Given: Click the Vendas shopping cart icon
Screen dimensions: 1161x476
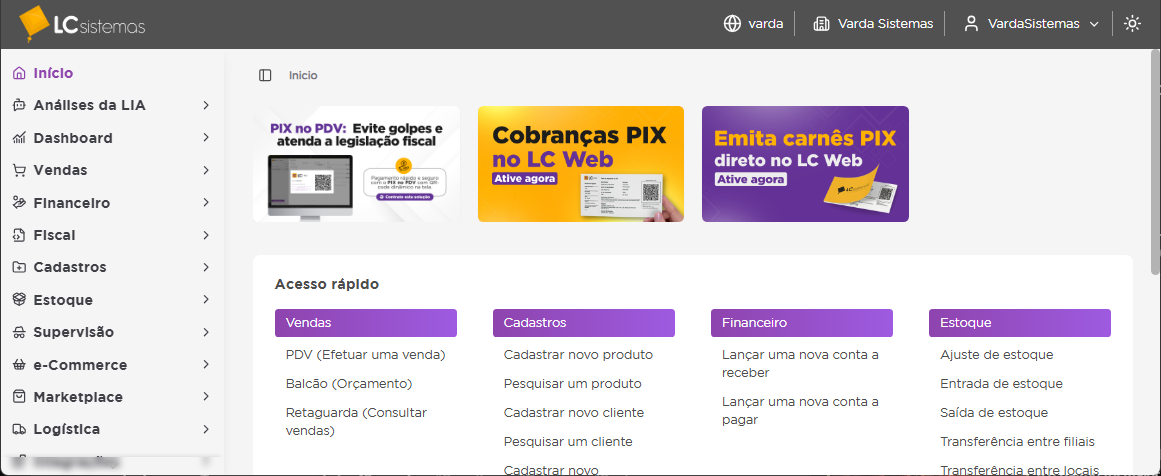Looking at the screenshot, I should tap(19, 170).
